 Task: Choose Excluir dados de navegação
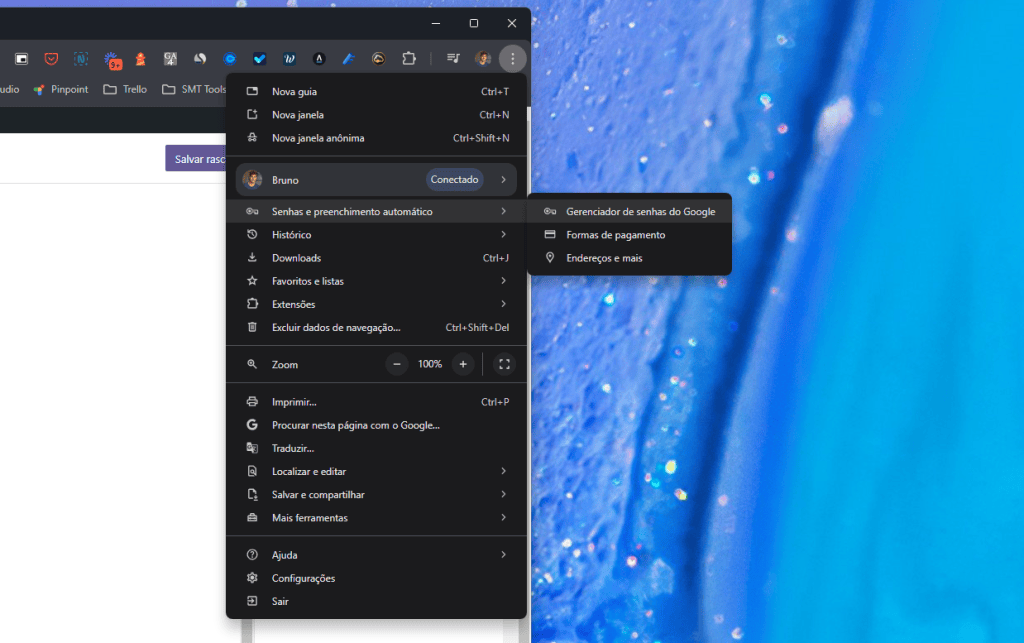[376, 327]
